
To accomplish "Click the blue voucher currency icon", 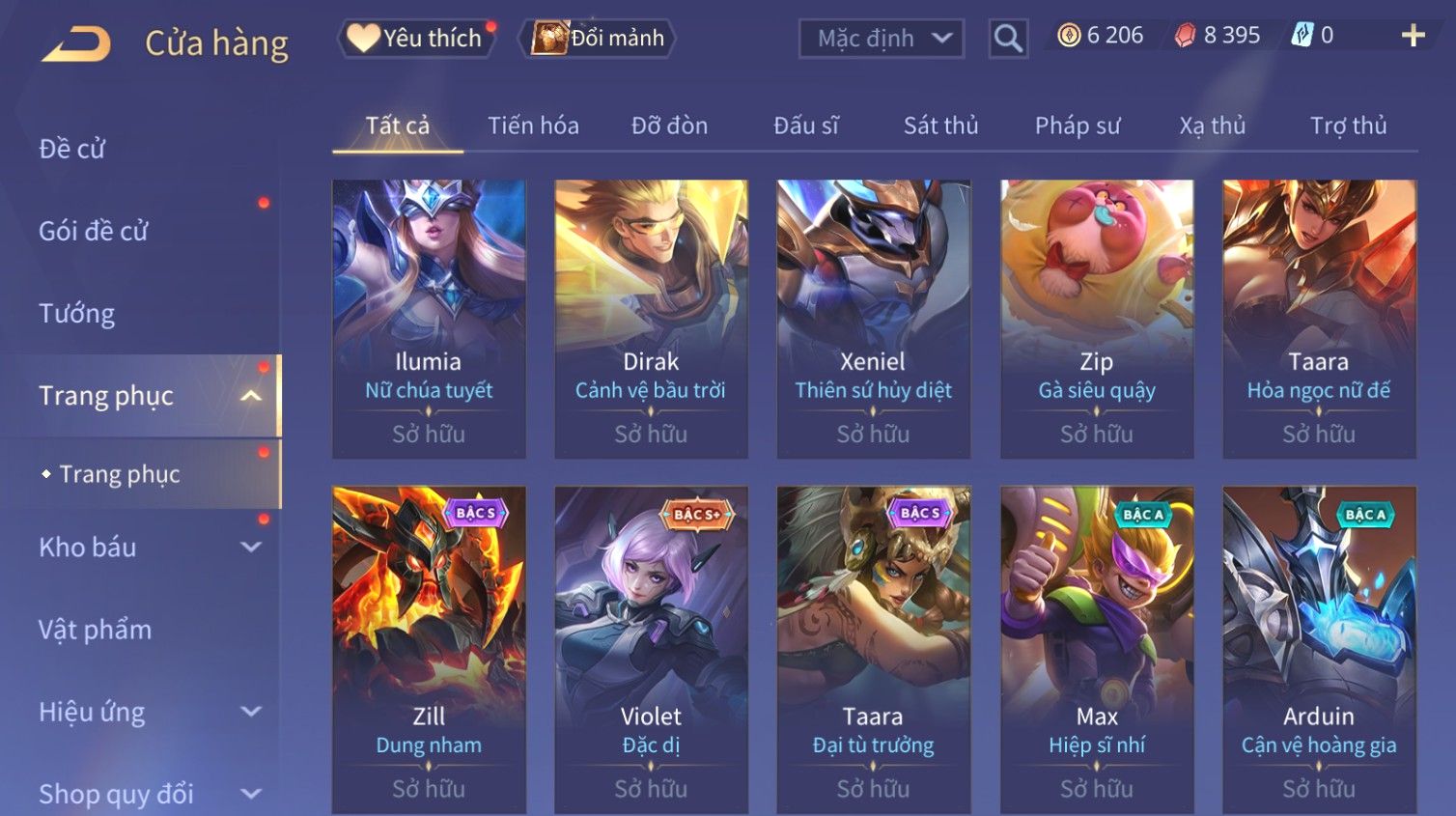I will pyautogui.click(x=1302, y=36).
